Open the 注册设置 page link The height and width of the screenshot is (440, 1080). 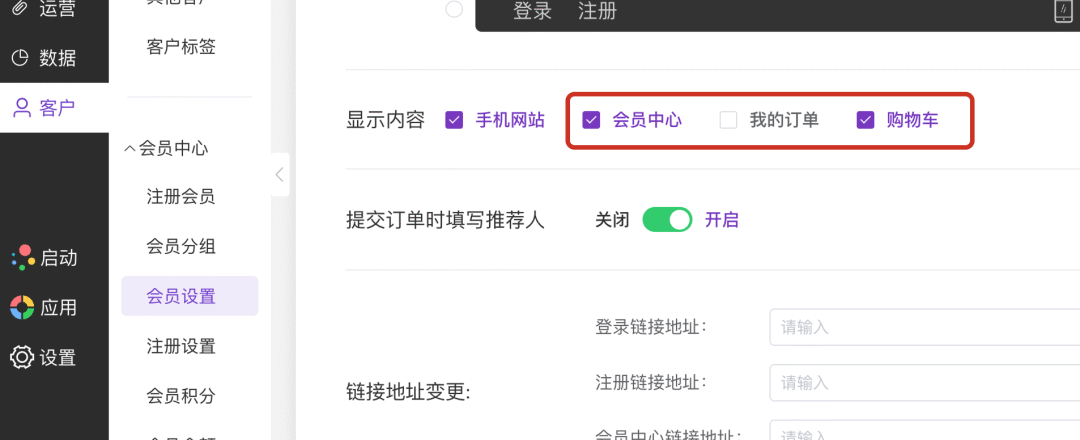(181, 346)
